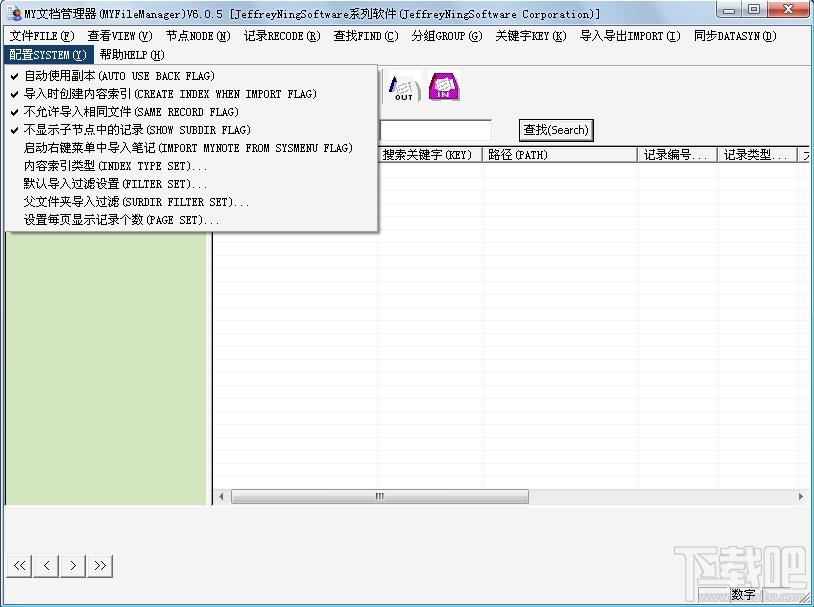Open the 帮助HELP menu
814x607 pixels.
pyautogui.click(x=130, y=55)
